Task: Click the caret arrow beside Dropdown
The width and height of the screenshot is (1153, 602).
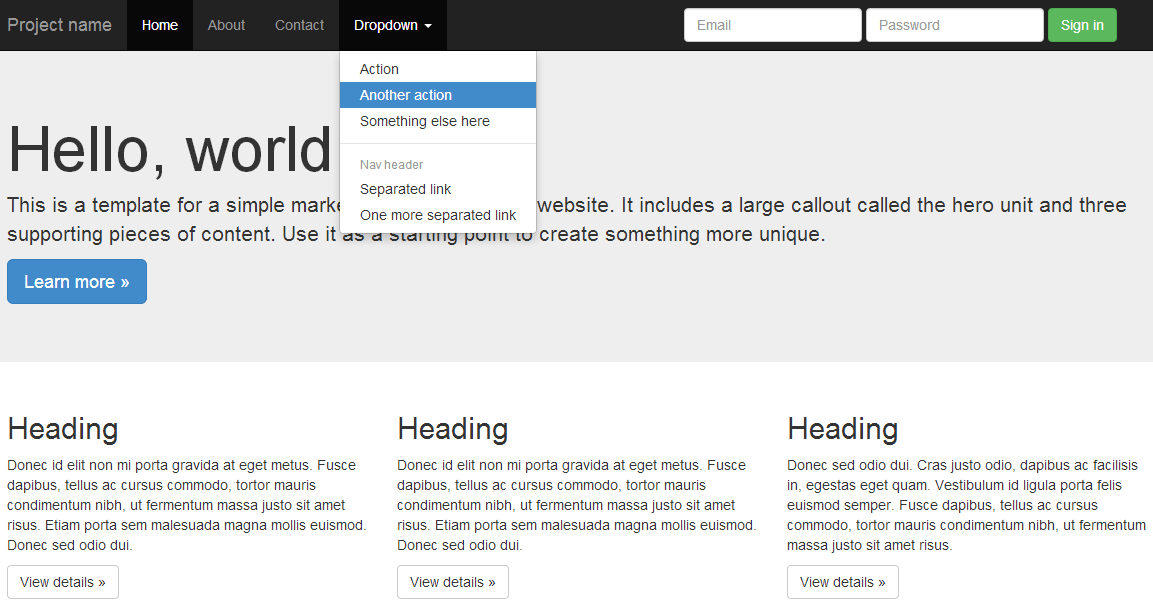Action: click(x=428, y=26)
